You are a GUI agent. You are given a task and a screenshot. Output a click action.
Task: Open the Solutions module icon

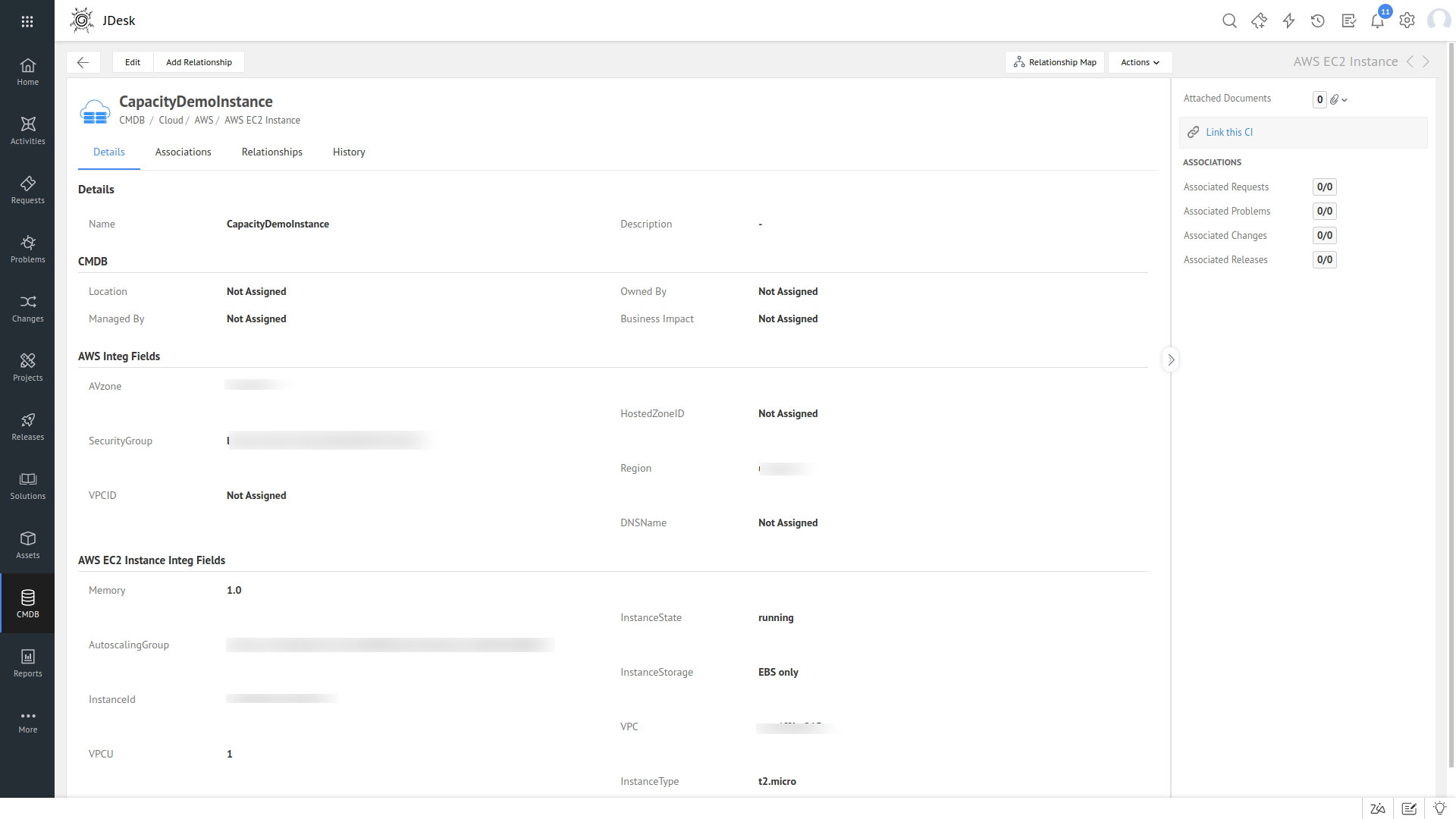coord(27,479)
